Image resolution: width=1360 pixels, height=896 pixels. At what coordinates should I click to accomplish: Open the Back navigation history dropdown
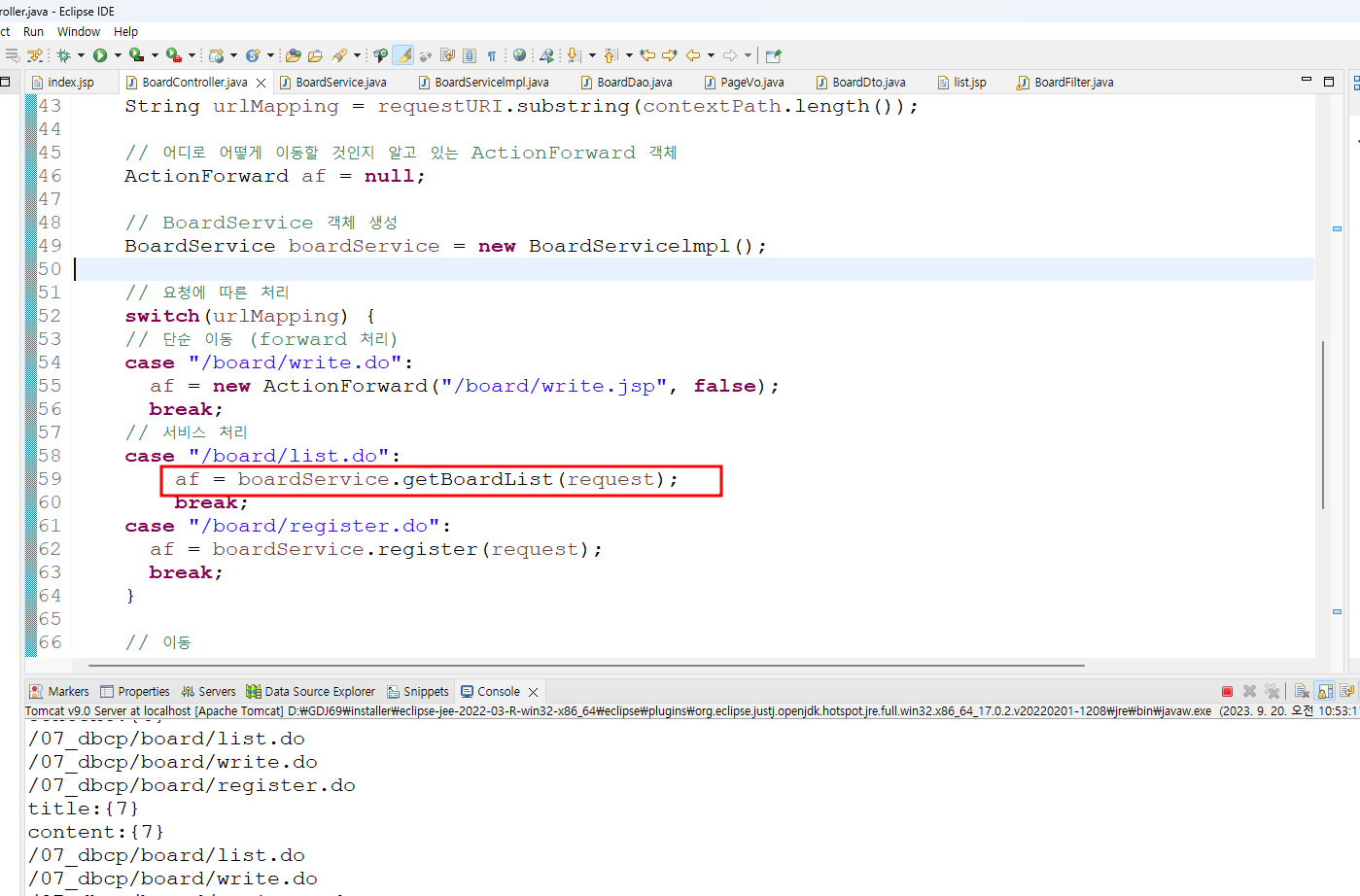pyautogui.click(x=711, y=55)
